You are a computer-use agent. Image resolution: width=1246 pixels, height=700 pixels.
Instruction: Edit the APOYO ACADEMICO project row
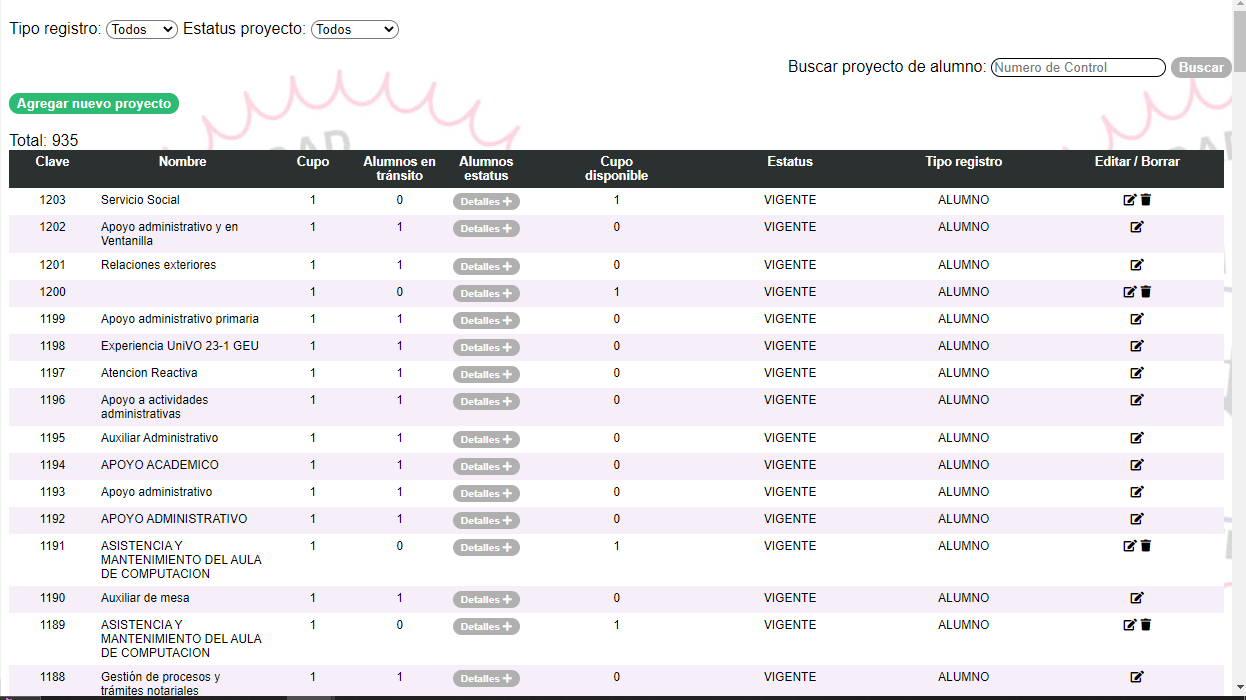(1137, 465)
